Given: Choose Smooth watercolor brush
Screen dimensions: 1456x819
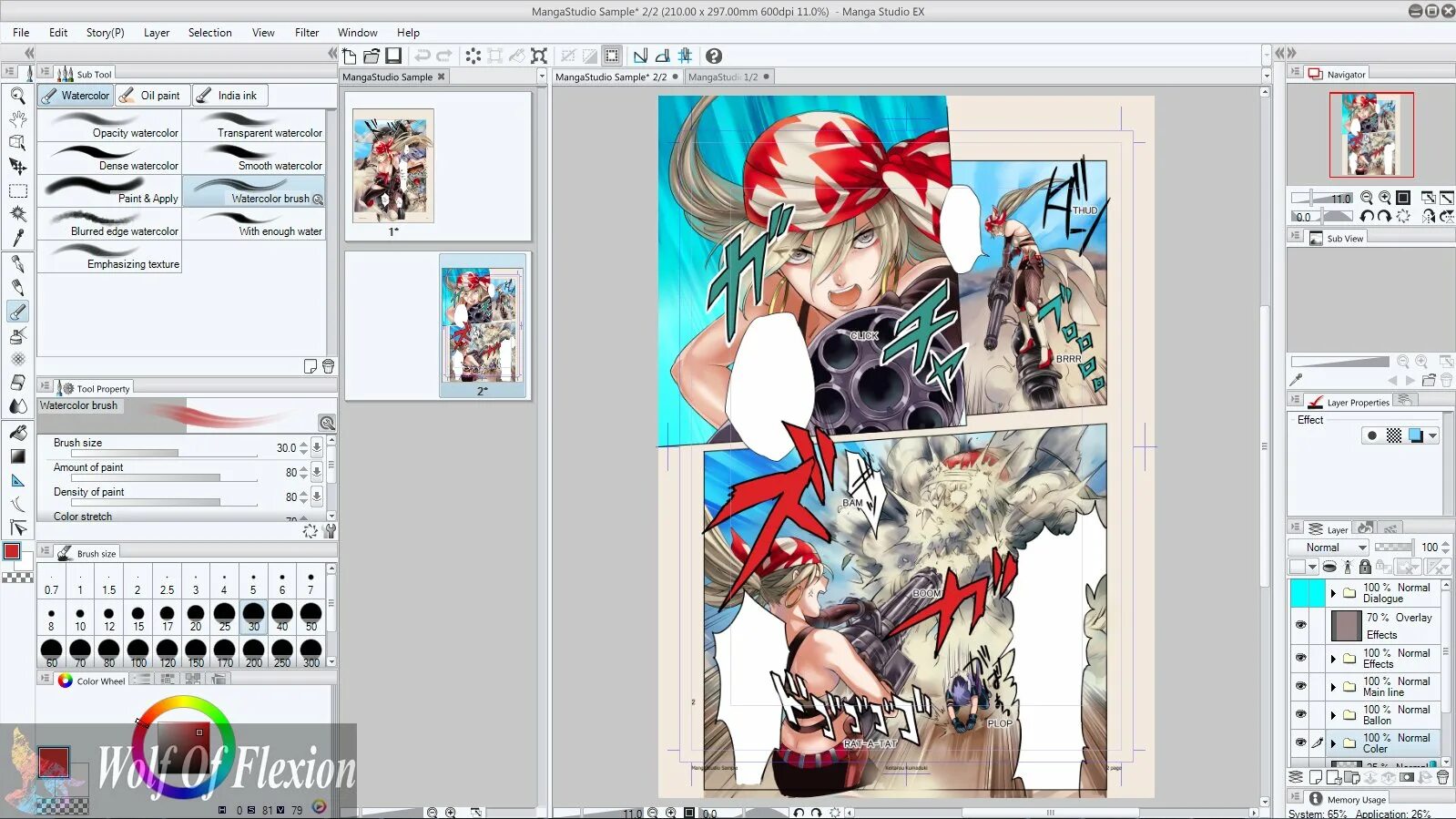Looking at the screenshot, I should click(254, 159).
